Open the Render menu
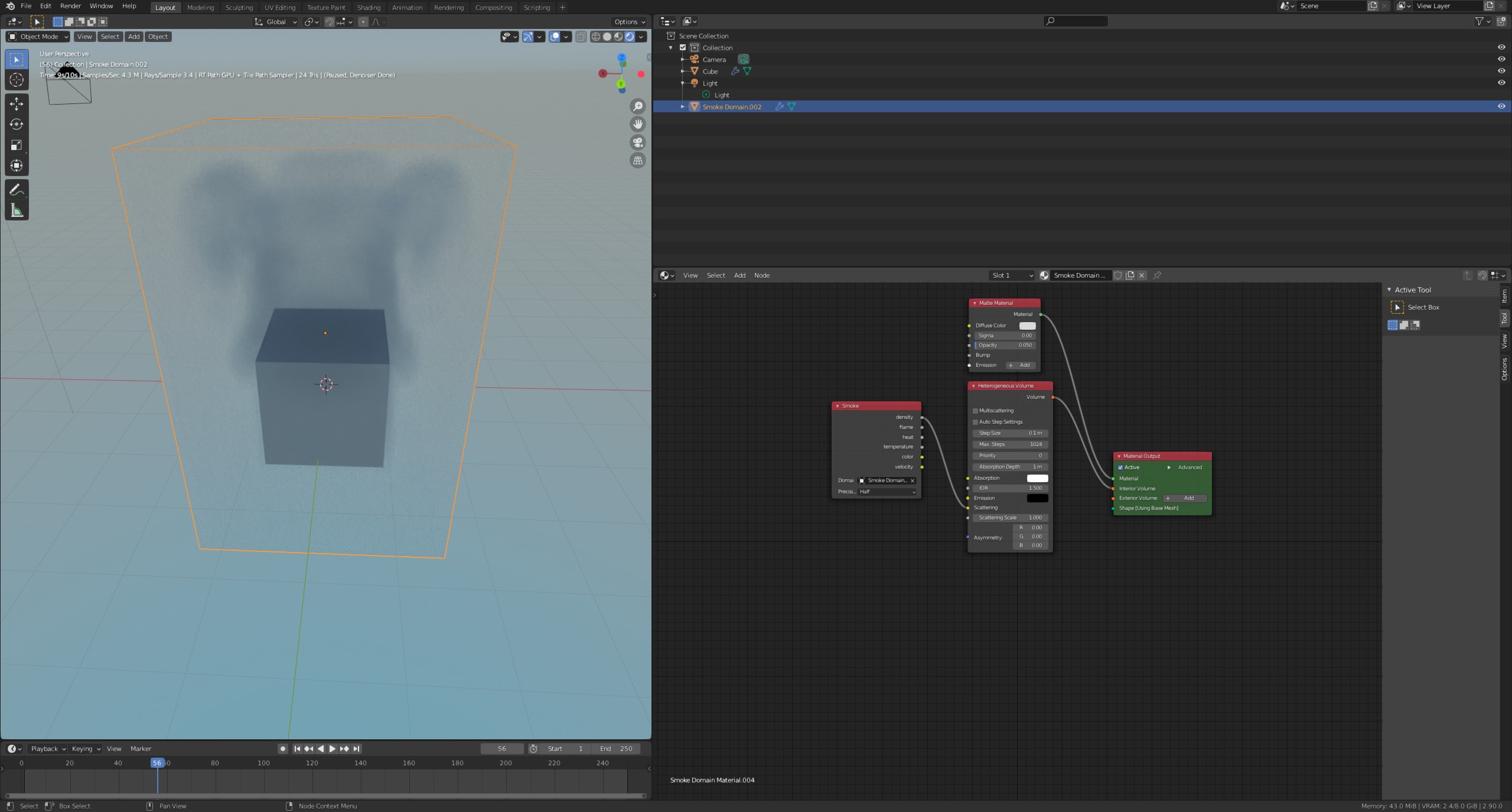Viewport: 1512px width, 812px height. 70,6
